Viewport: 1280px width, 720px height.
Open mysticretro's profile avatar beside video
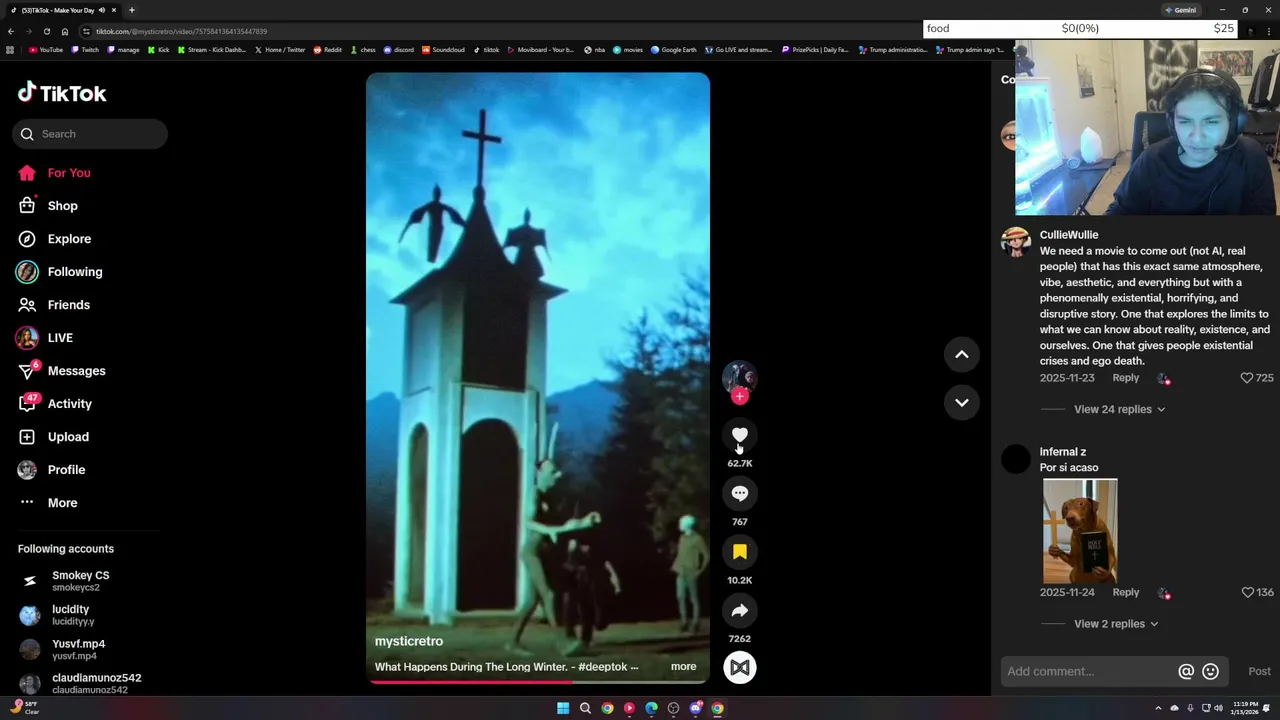pos(740,376)
